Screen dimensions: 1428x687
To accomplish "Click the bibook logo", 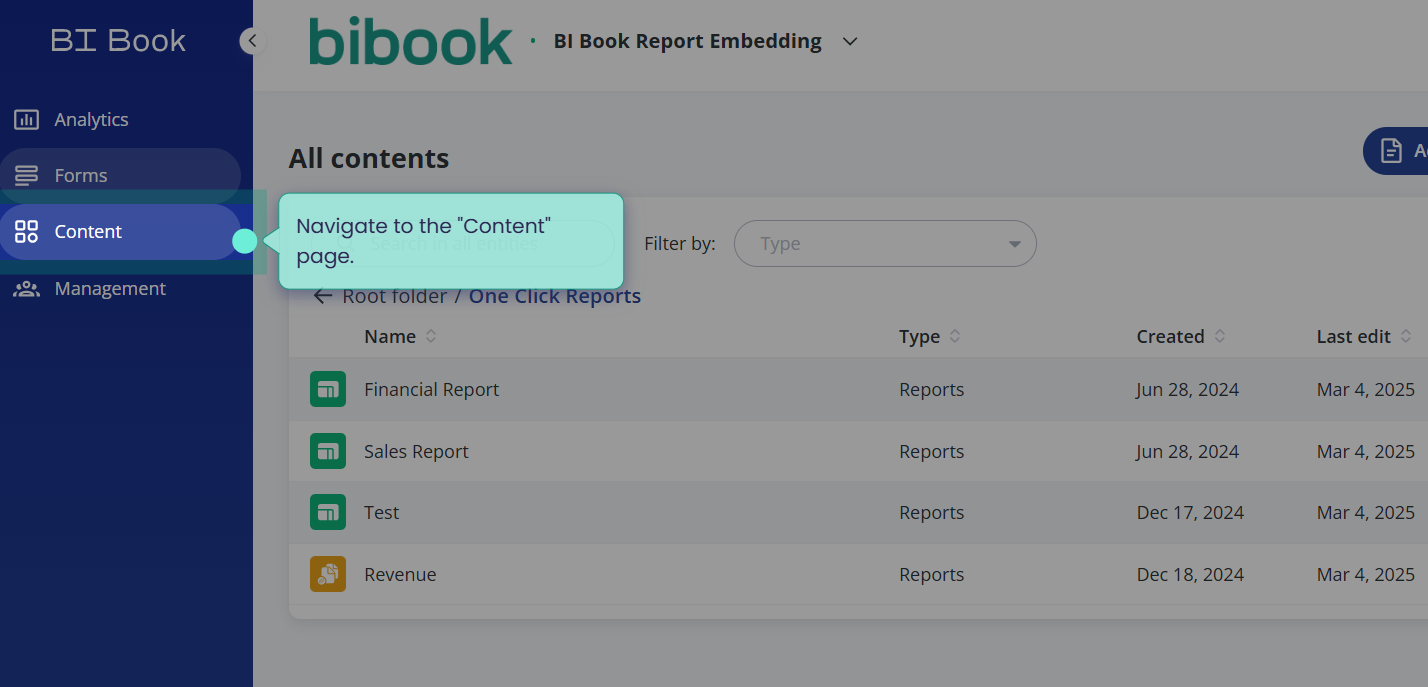I will 410,42.
